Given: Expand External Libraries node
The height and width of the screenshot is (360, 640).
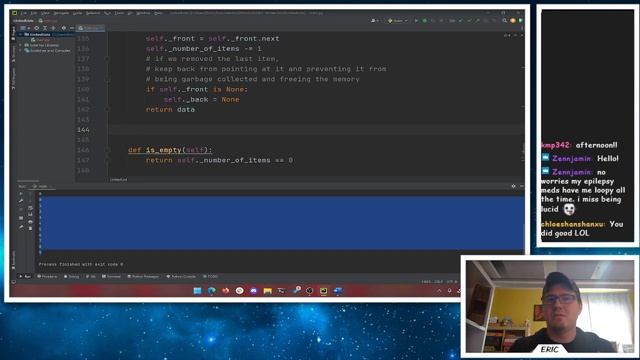Looking at the screenshot, I should pyautogui.click(x=20, y=45).
